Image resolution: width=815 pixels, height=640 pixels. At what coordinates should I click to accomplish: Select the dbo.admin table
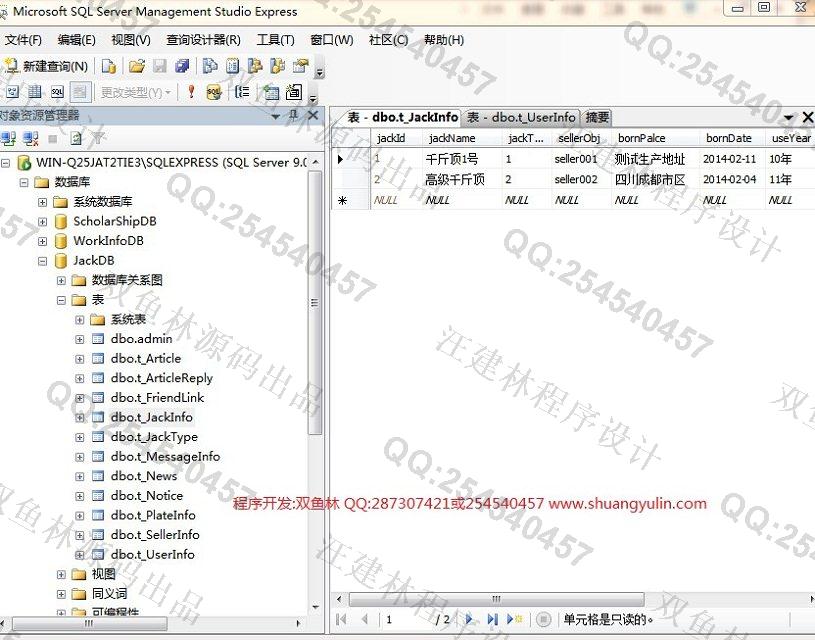141,339
